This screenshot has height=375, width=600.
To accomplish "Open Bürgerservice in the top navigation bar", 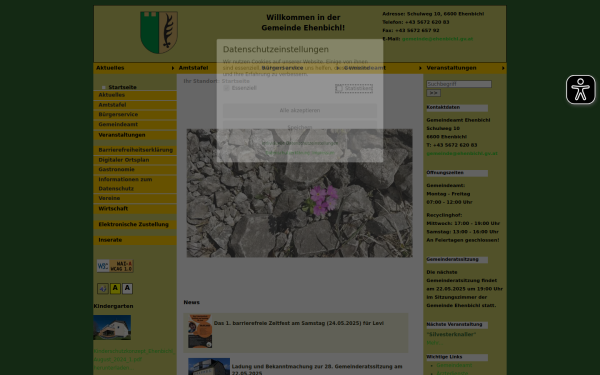I will (x=282, y=68).
